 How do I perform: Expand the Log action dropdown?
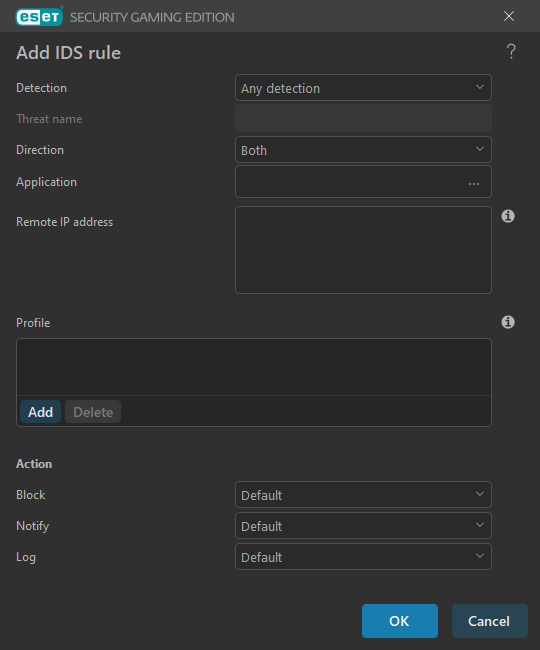tap(363, 557)
